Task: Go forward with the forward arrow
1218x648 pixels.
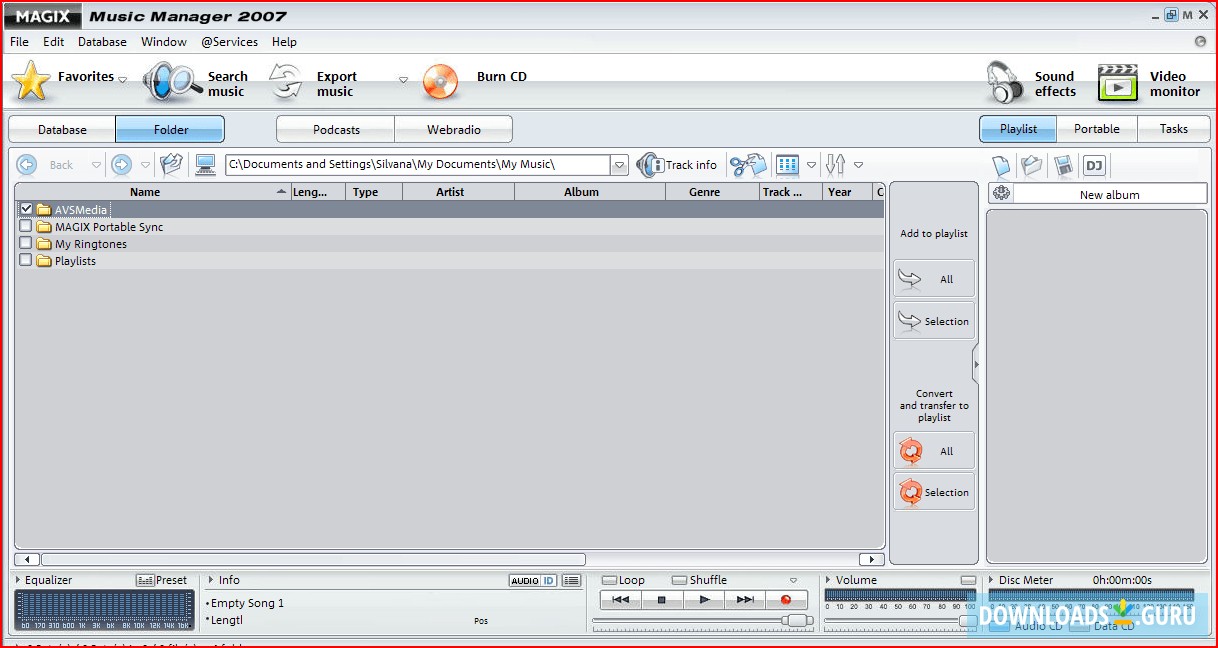Action: pos(121,165)
